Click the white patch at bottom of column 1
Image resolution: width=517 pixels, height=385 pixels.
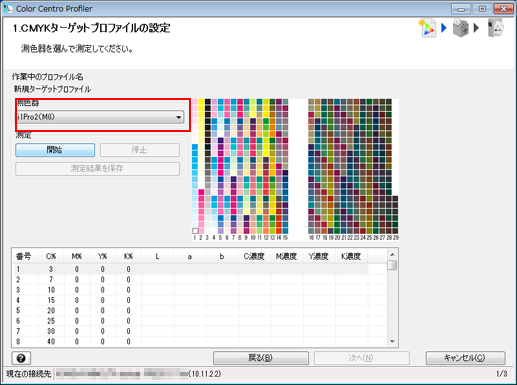pyautogui.click(x=195, y=231)
